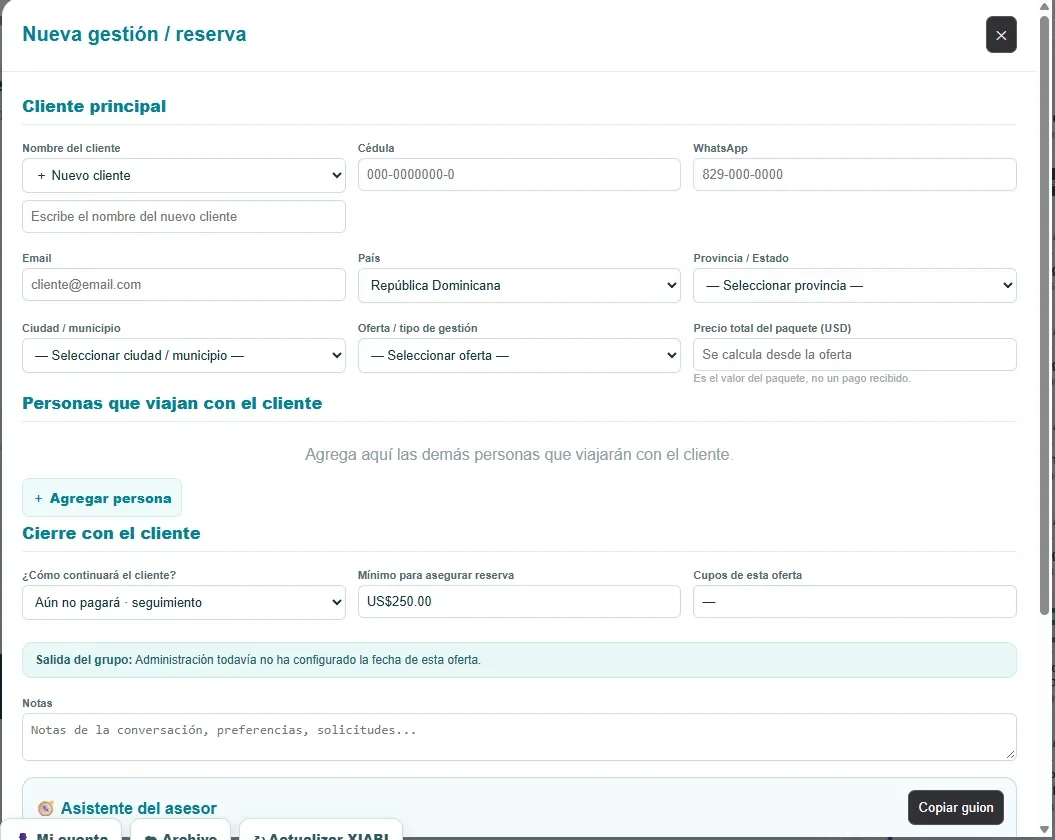
Task: Click the dialog's vertical scrollbar thumb
Action: [1044, 315]
